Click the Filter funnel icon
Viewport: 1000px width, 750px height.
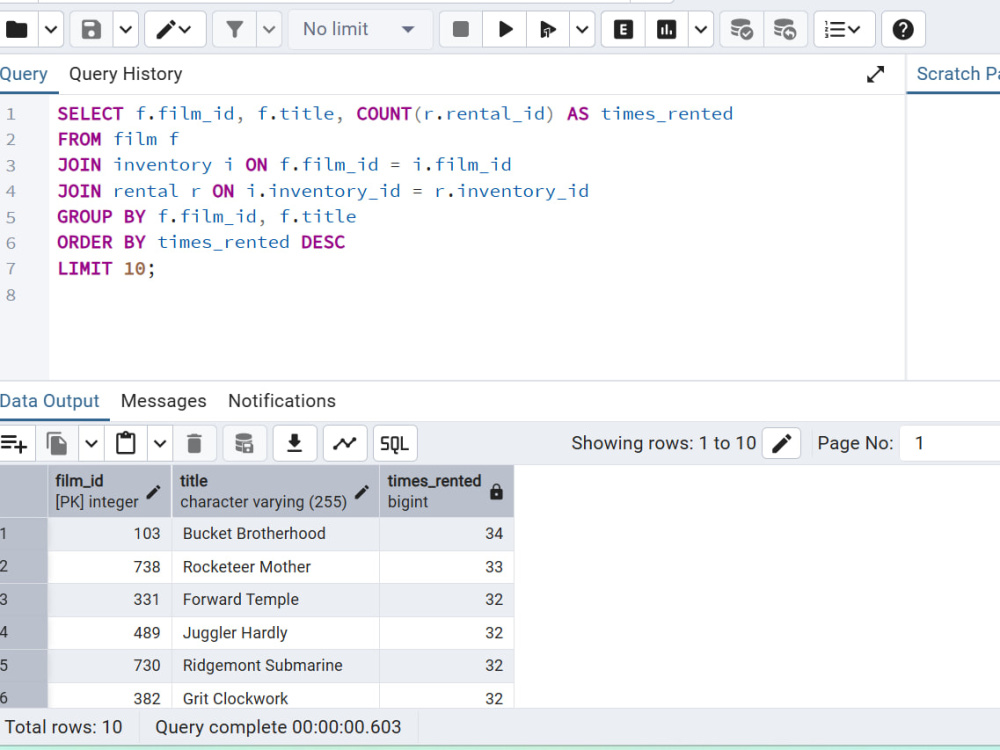pos(234,29)
